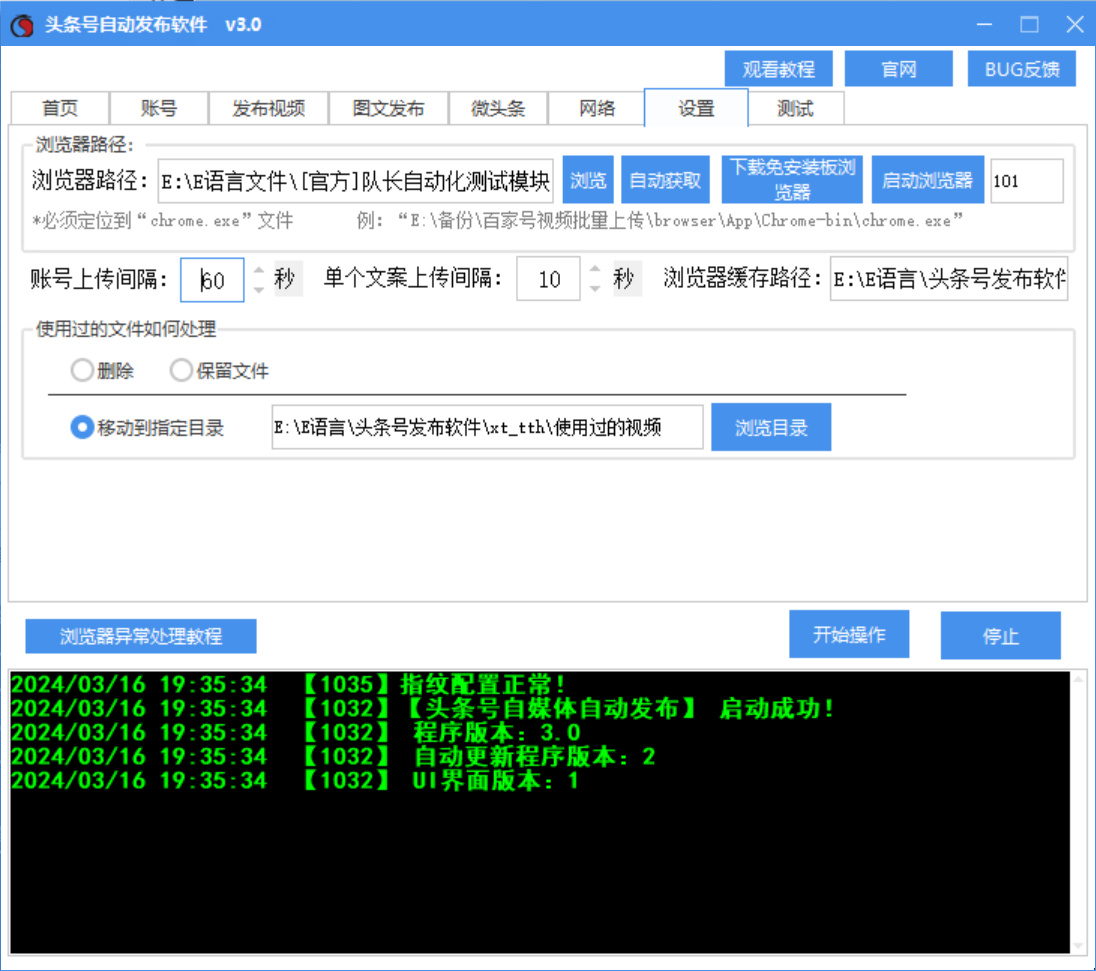The height and width of the screenshot is (971, 1096).
Task: Switch to the 首页 tab
Action: tap(60, 108)
